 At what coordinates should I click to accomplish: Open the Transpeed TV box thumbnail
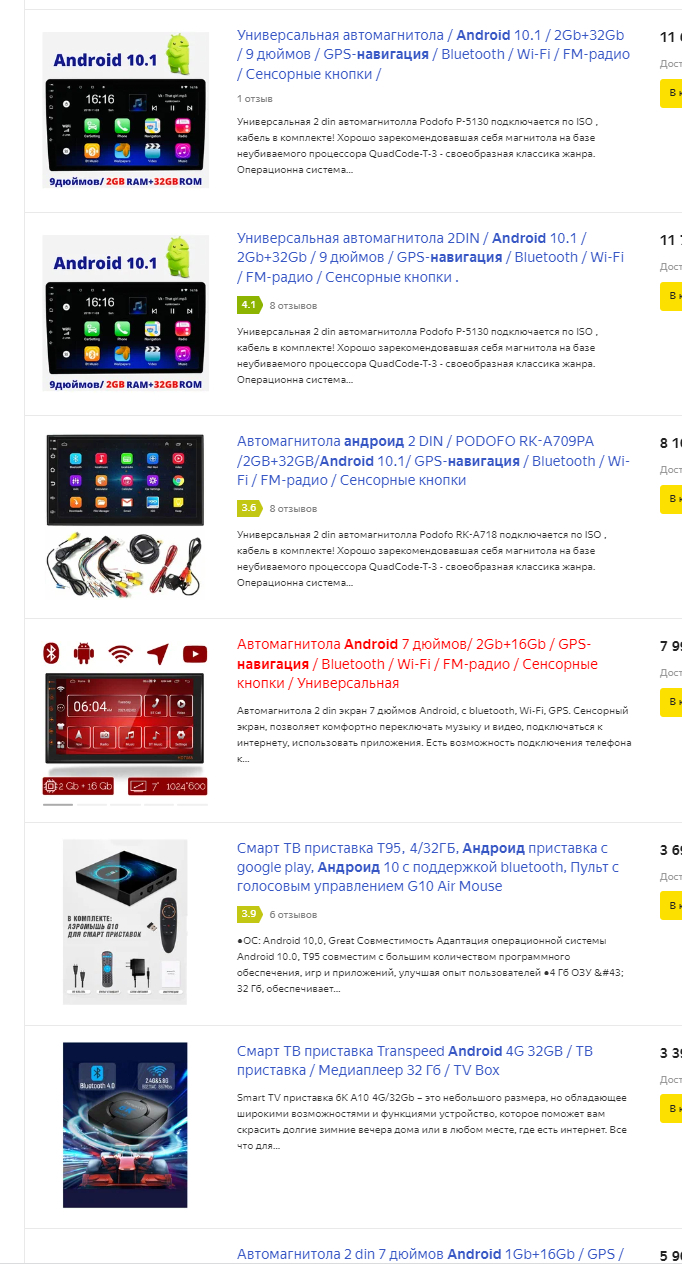click(126, 1125)
